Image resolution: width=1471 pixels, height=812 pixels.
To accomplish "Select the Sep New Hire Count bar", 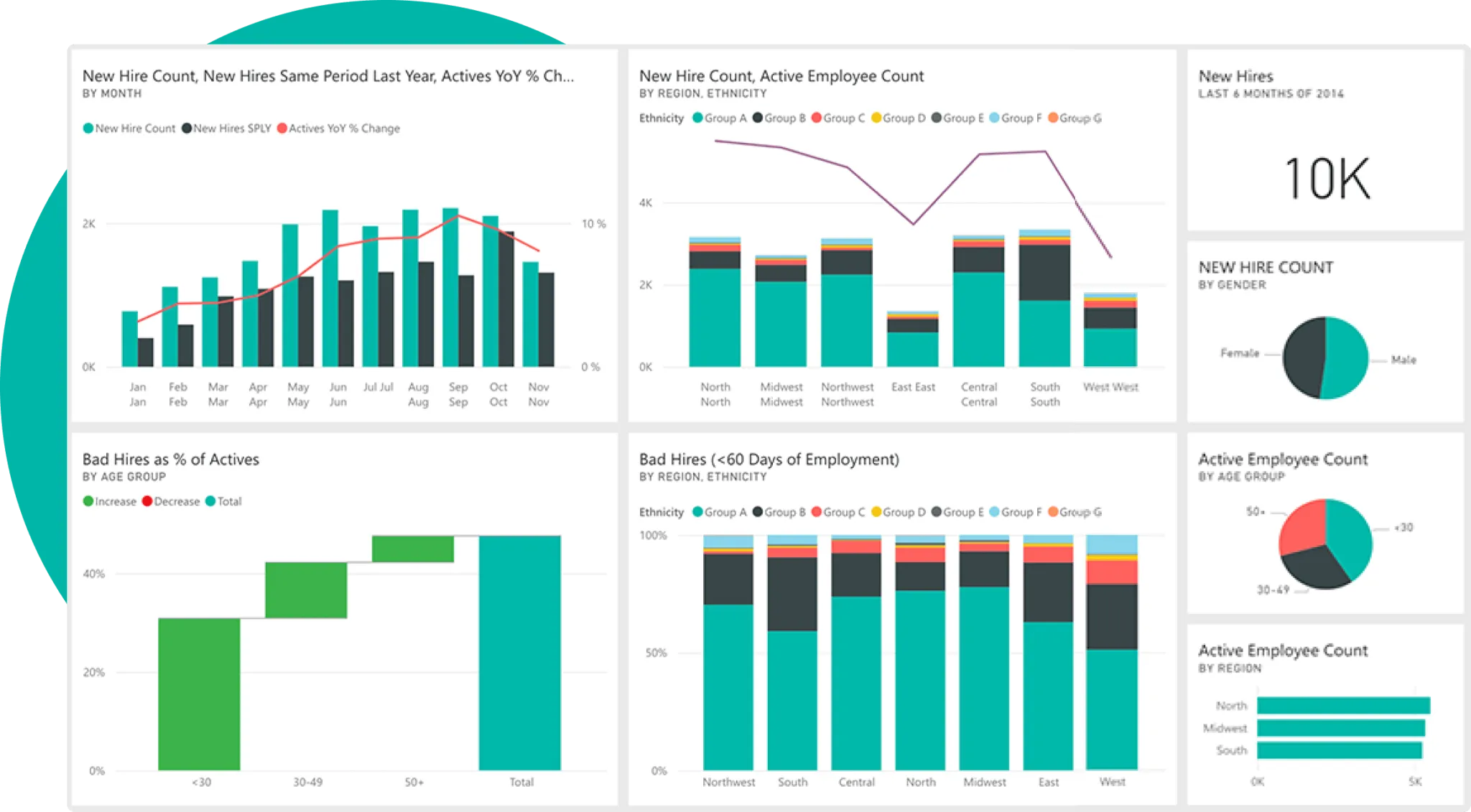I will pyautogui.click(x=450, y=287).
